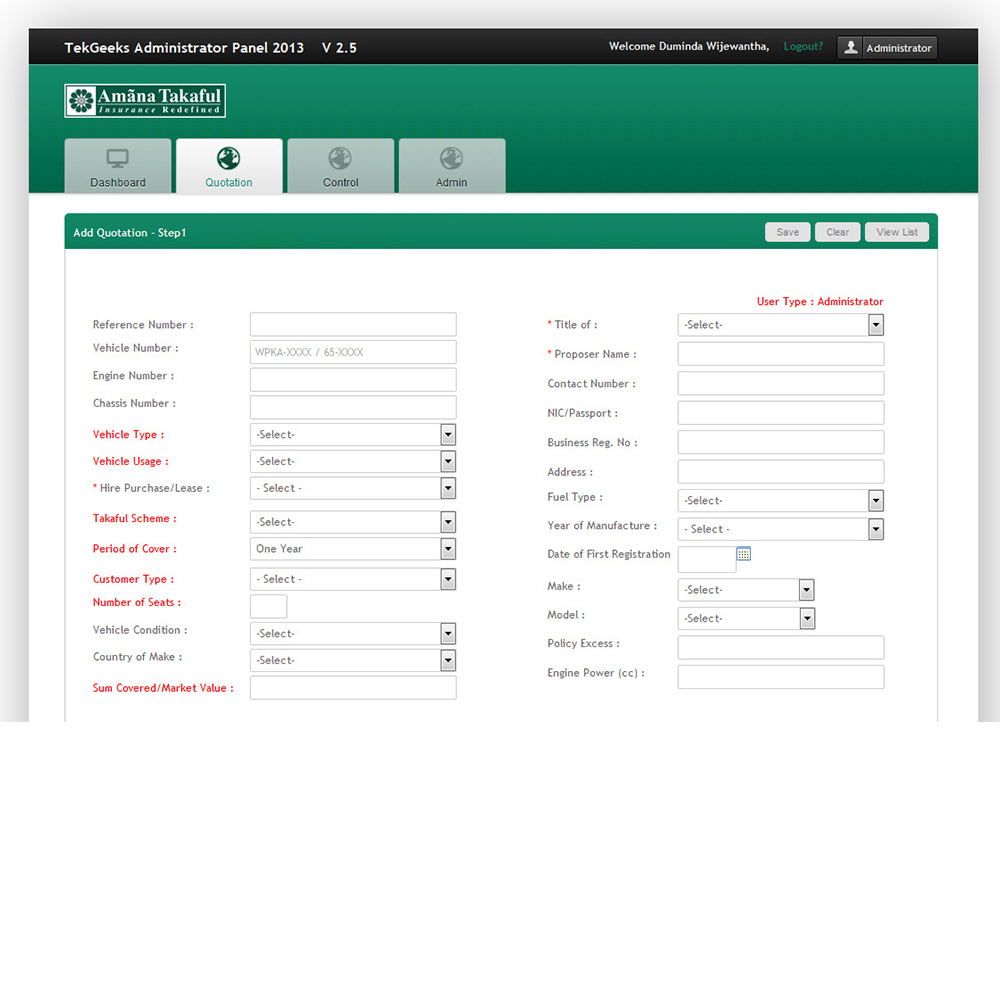The image size is (1000, 1000).
Task: Expand the Year of Manufacture dropdown
Action: (780, 529)
